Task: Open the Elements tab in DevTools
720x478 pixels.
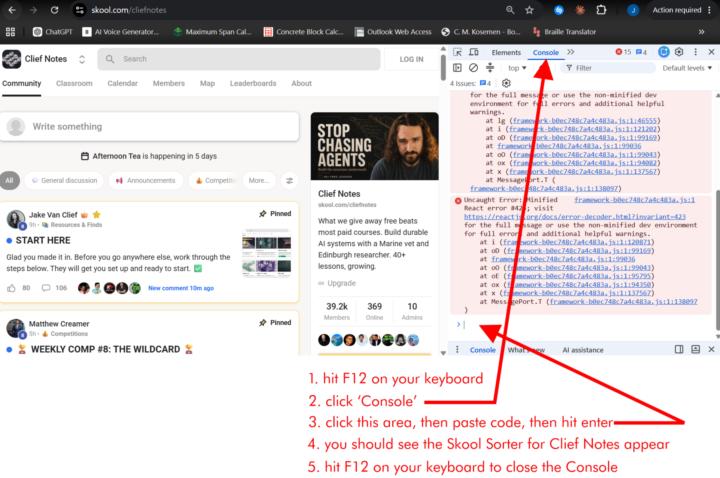Action: coord(506,52)
